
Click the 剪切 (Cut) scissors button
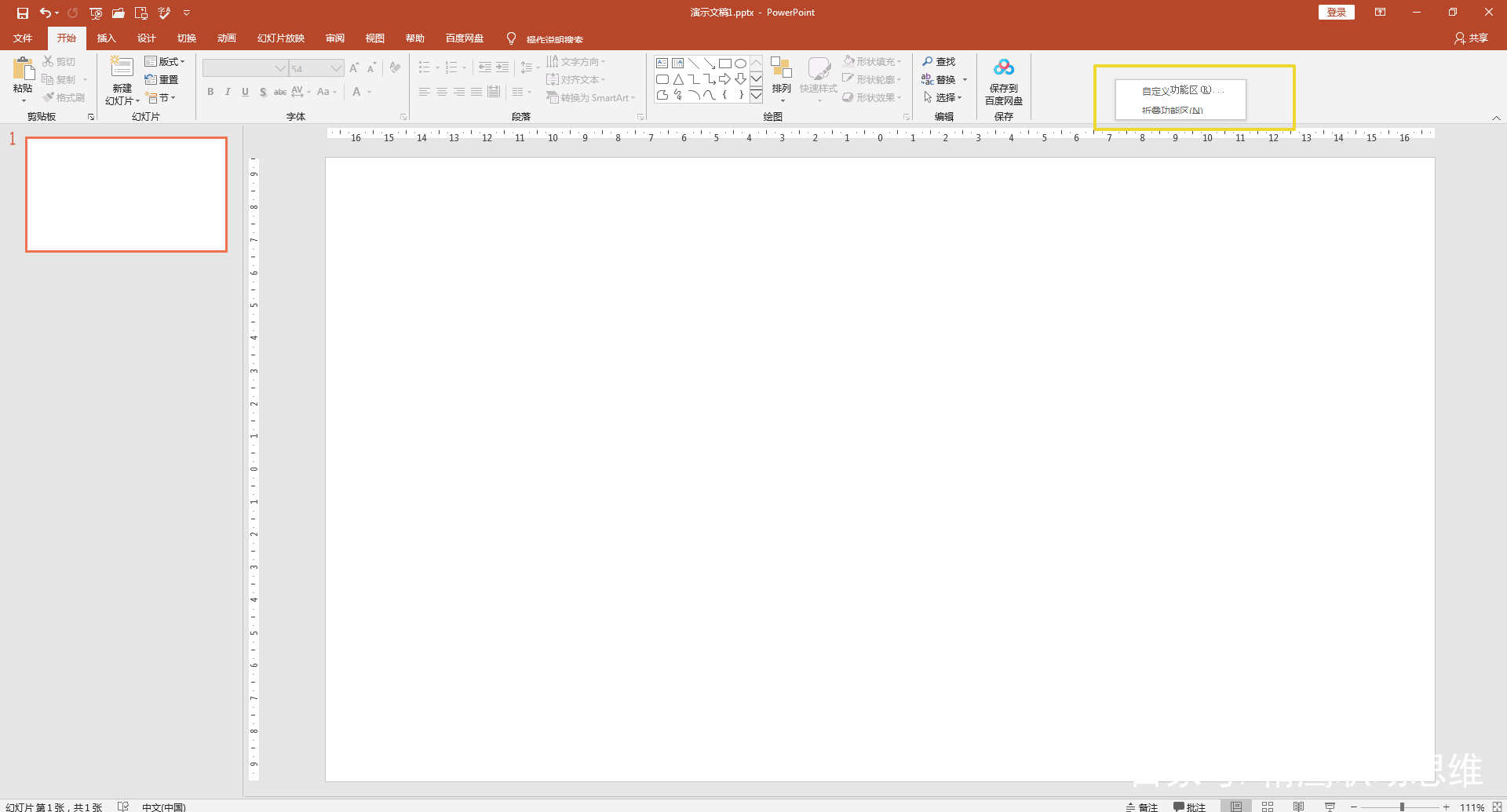(x=59, y=61)
